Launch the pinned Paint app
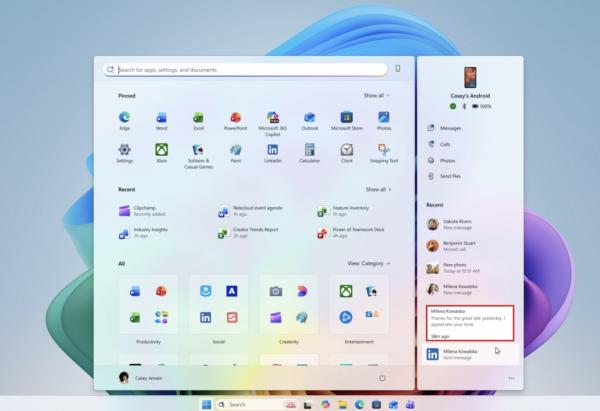The width and height of the screenshot is (600, 411). [x=236, y=153]
